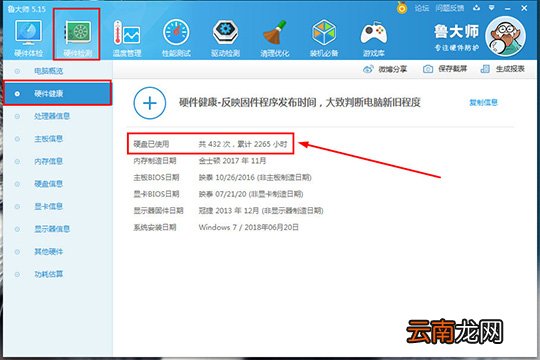540x360 pixels.
Task: Close the 鲁大师 window
Action: pyautogui.click(x=524, y=8)
